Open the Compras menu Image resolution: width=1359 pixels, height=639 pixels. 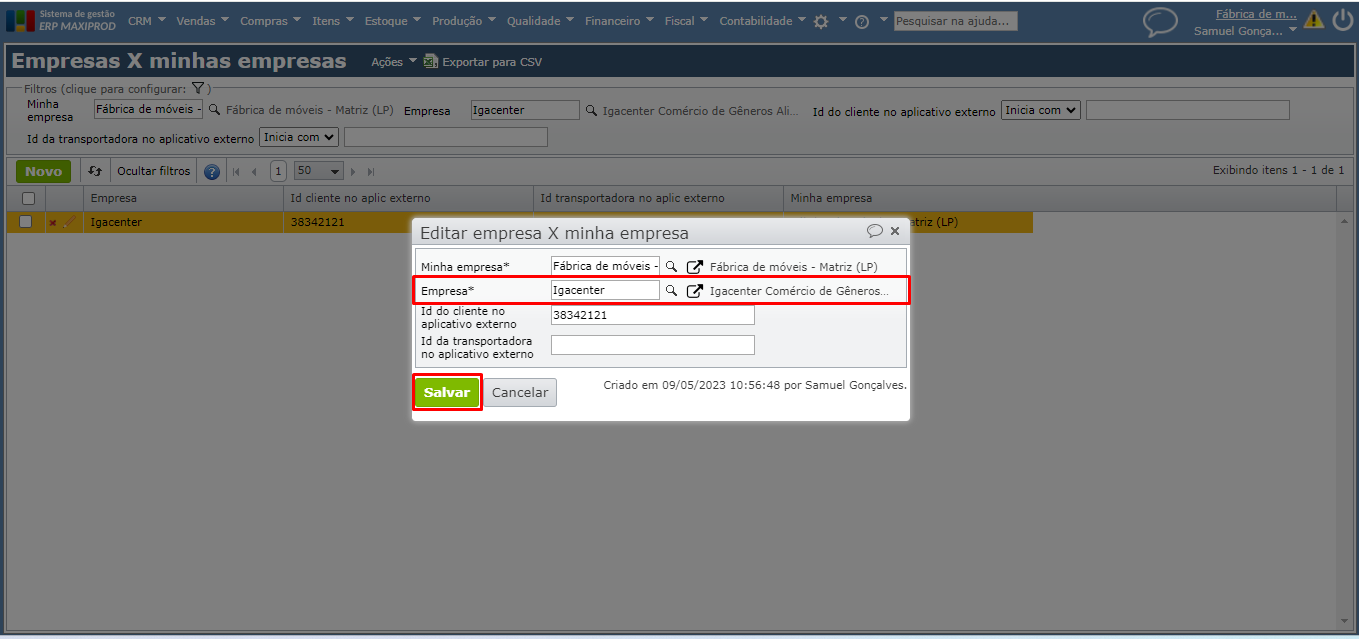click(270, 21)
